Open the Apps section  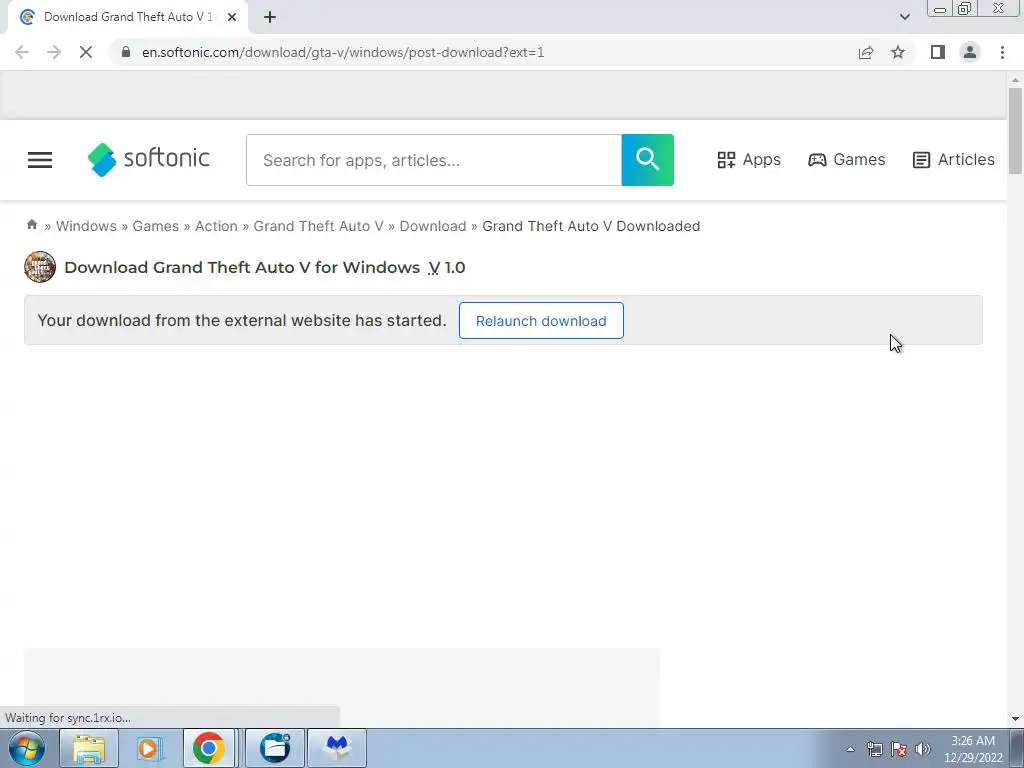(x=748, y=160)
